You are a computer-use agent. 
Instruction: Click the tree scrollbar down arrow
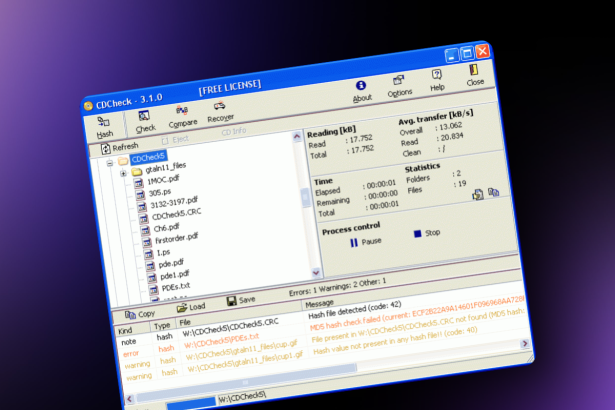(x=316, y=272)
